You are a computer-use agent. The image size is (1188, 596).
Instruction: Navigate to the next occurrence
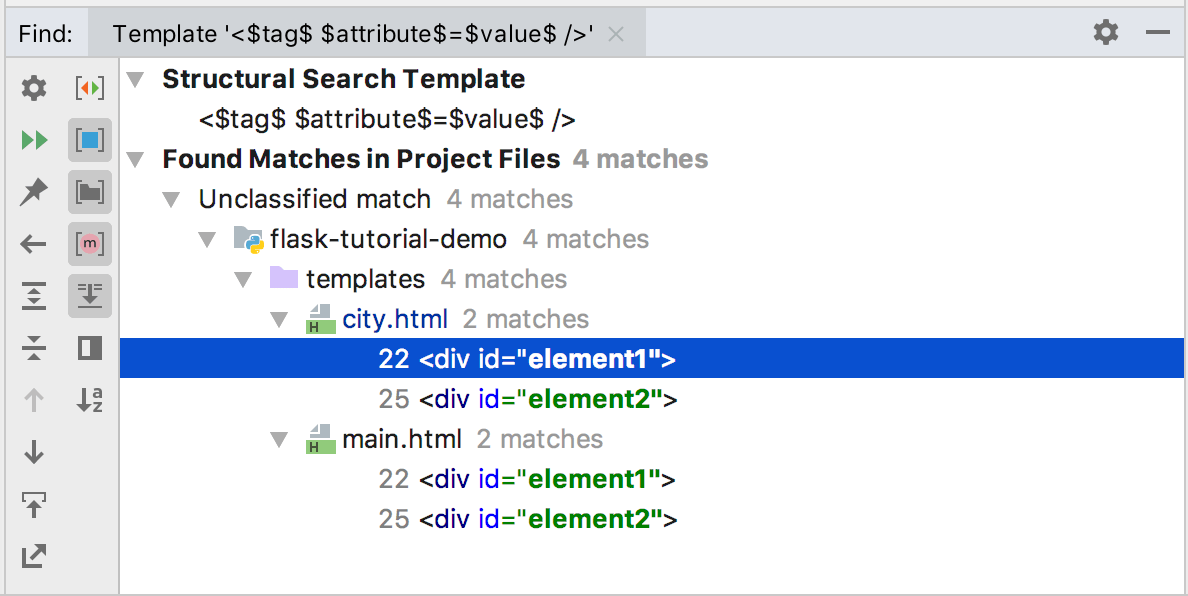point(33,452)
